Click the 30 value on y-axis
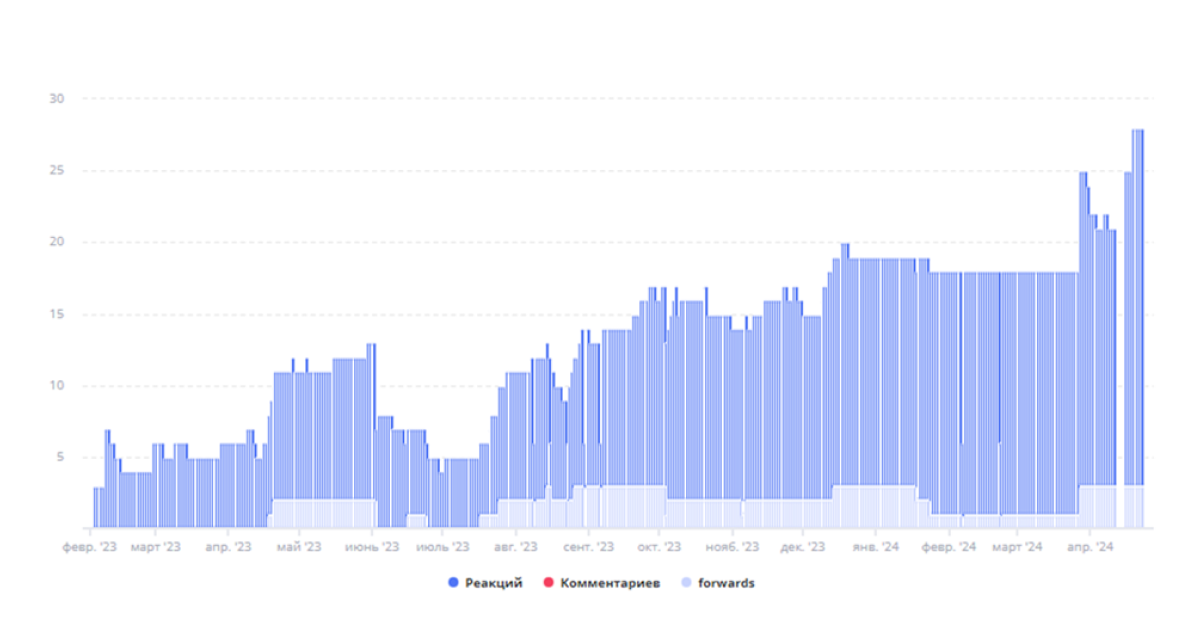Screen dimensions: 1200x630 tap(56, 99)
